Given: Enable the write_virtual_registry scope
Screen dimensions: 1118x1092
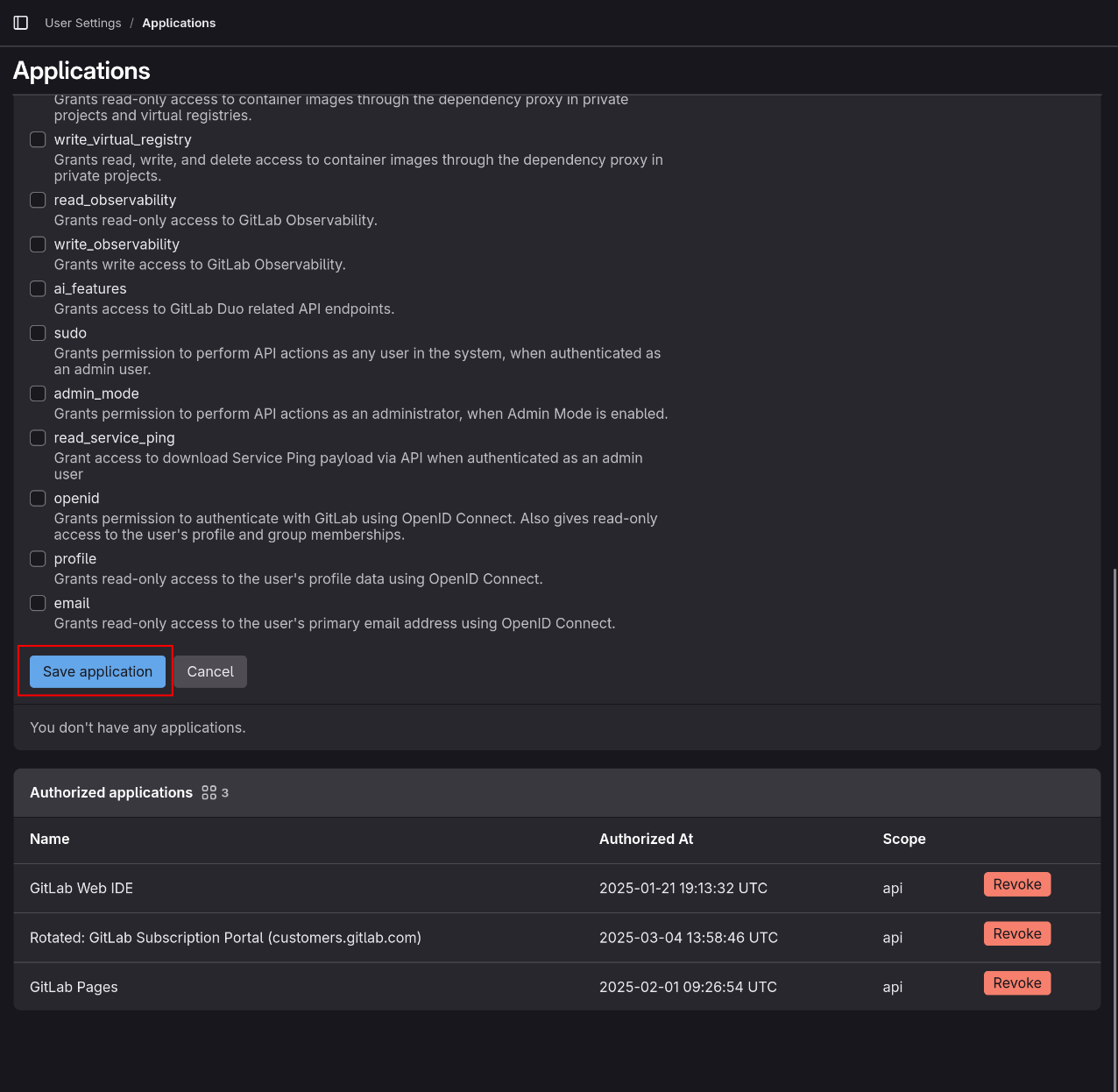Looking at the screenshot, I should tap(38, 138).
